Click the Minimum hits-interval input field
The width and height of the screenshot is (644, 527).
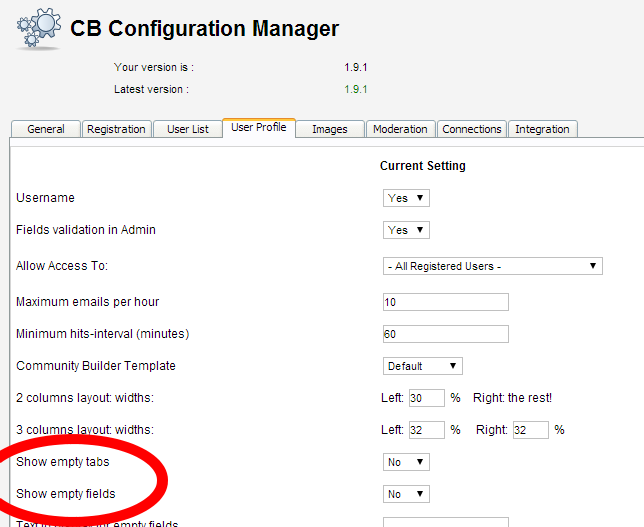(446, 334)
